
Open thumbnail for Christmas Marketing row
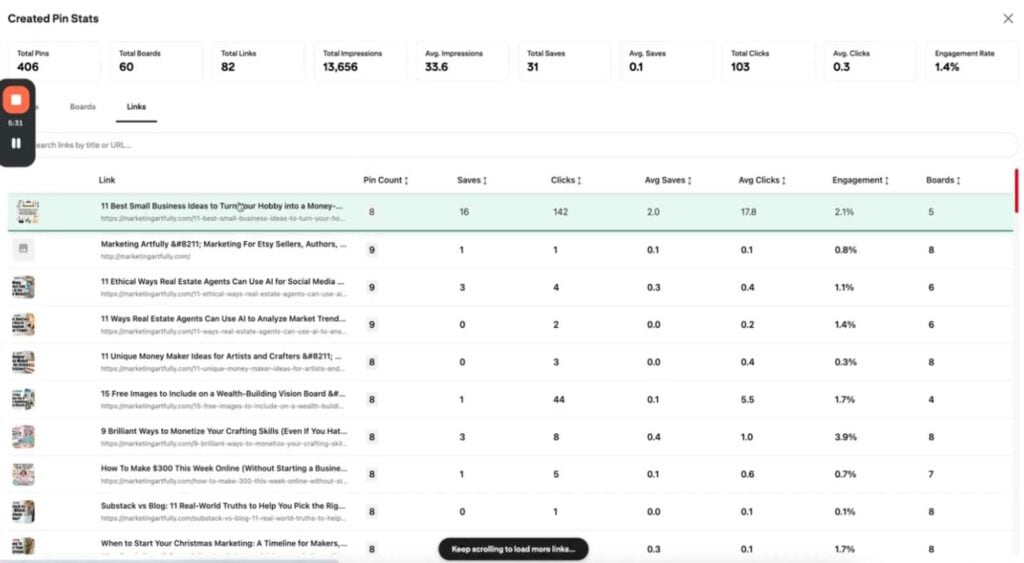point(24,547)
